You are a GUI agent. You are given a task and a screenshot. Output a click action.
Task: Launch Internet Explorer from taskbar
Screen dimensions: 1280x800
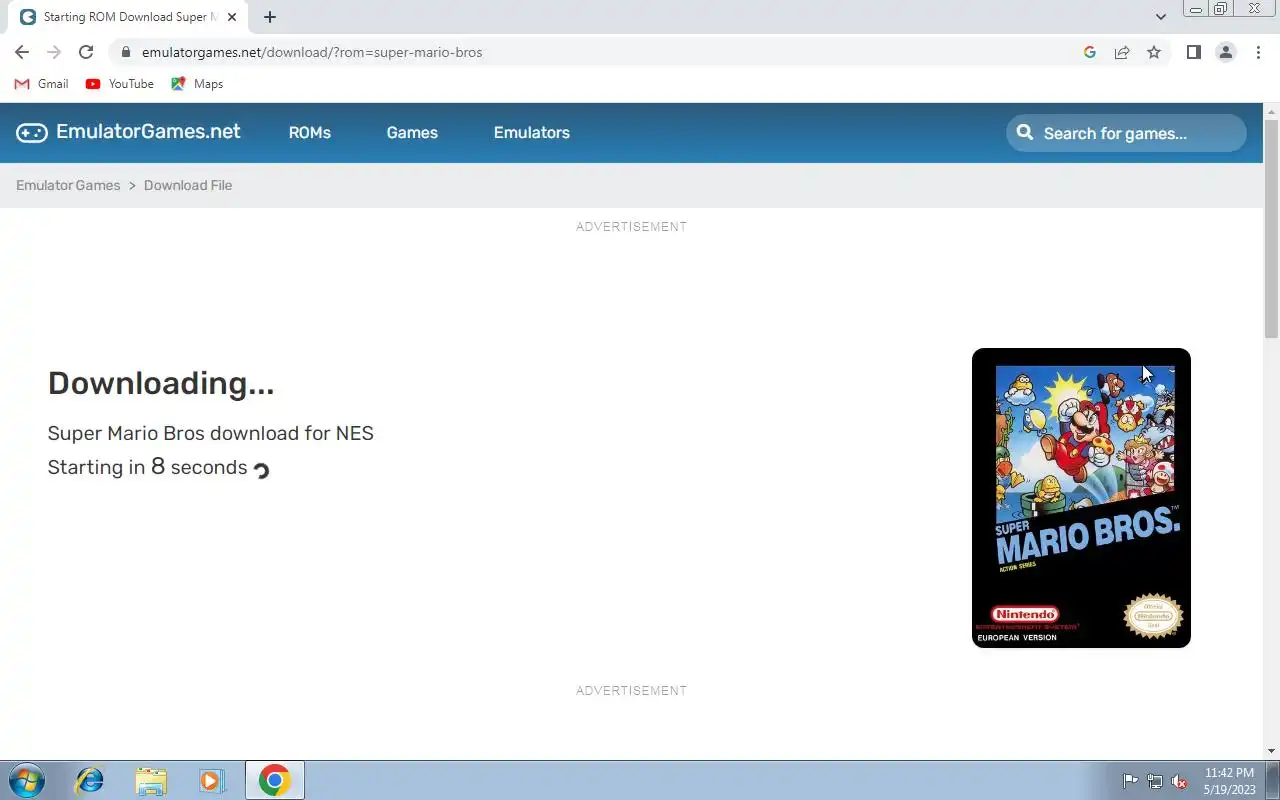tap(90, 780)
